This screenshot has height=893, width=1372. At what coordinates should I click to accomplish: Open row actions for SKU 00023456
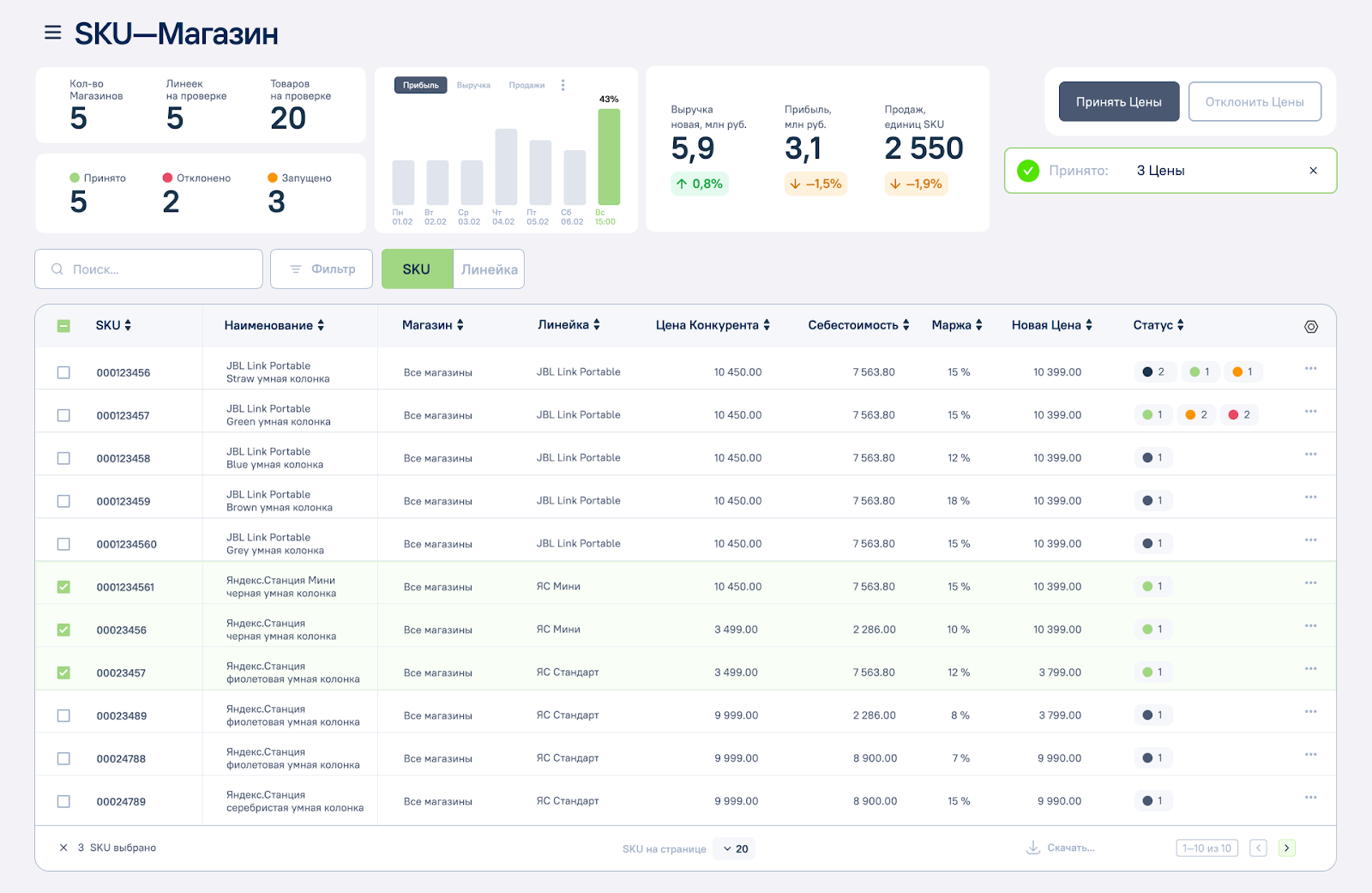point(1310,625)
